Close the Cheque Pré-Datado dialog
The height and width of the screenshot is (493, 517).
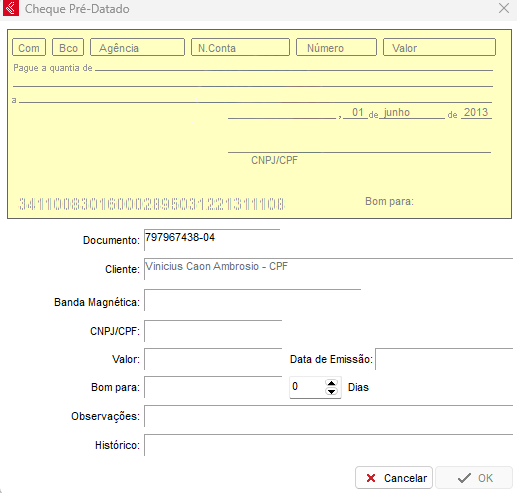point(504,8)
